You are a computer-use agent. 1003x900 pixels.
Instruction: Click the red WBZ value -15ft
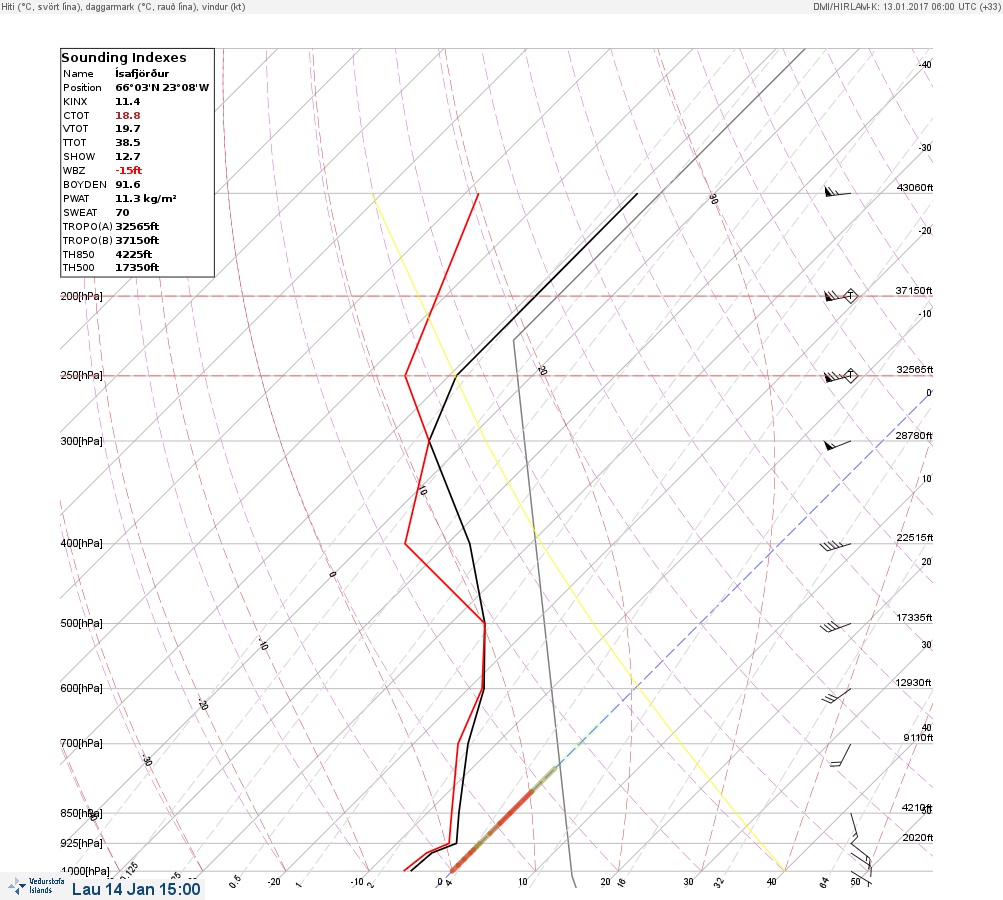pos(129,170)
